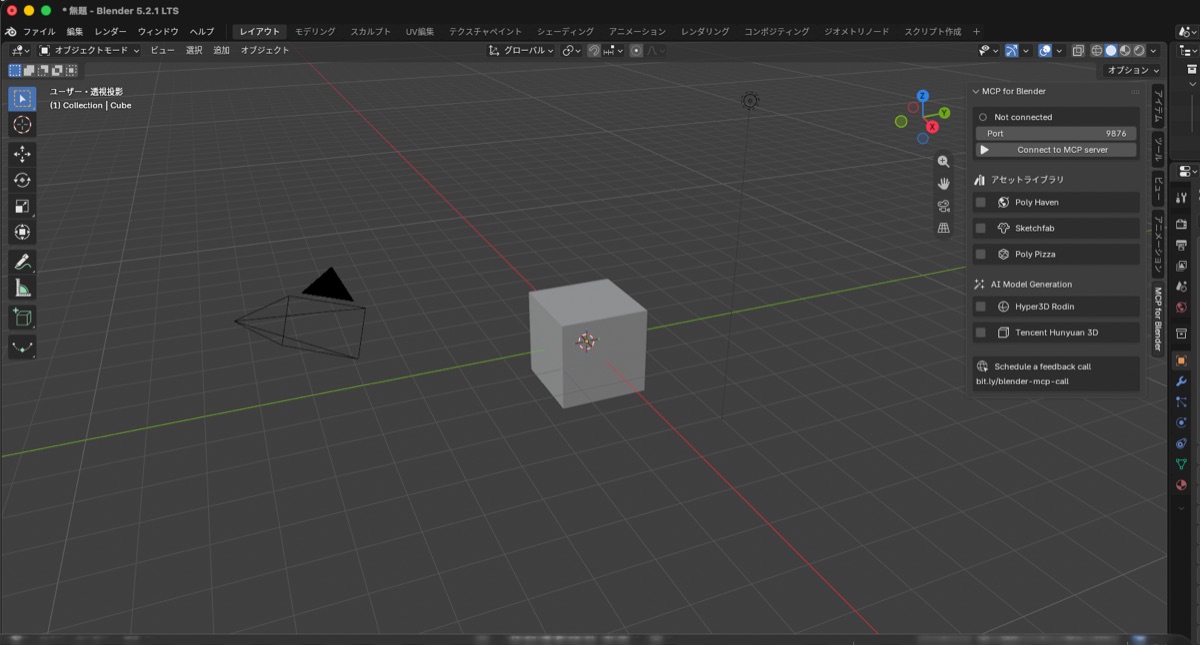Switch to the ジオメトリノード workspace tab

(x=856, y=31)
